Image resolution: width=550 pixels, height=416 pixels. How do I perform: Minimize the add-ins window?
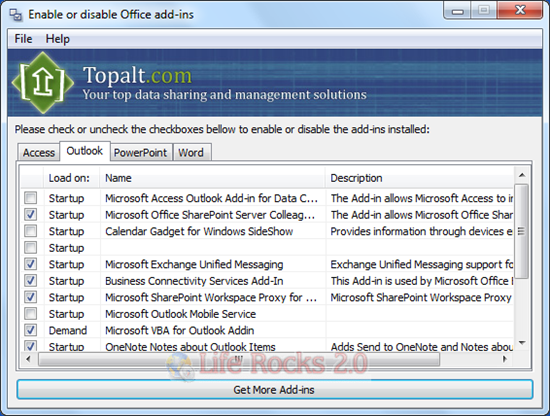457,11
